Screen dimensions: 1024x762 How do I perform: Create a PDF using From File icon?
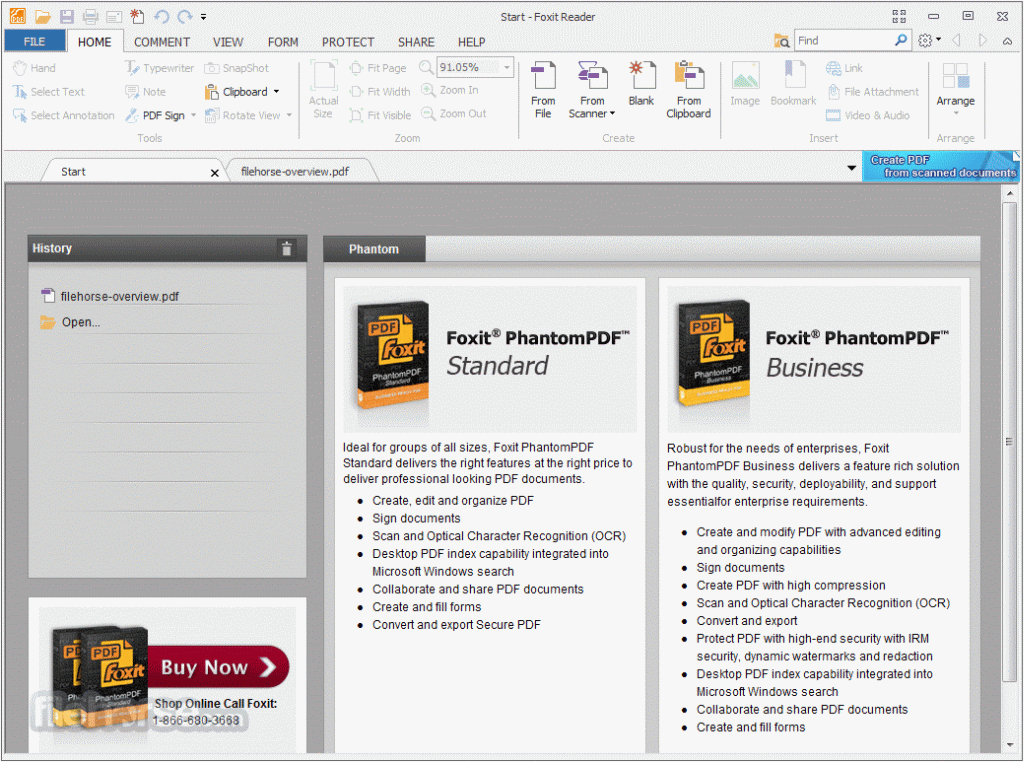point(543,89)
